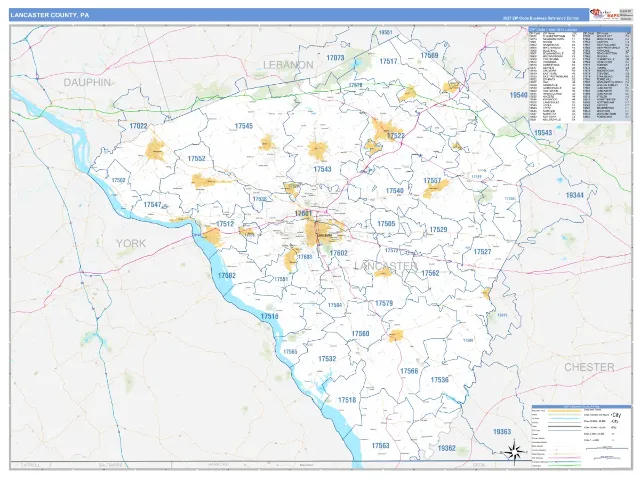Click ZIP code 17543 label
The image size is (640, 480).
[322, 169]
